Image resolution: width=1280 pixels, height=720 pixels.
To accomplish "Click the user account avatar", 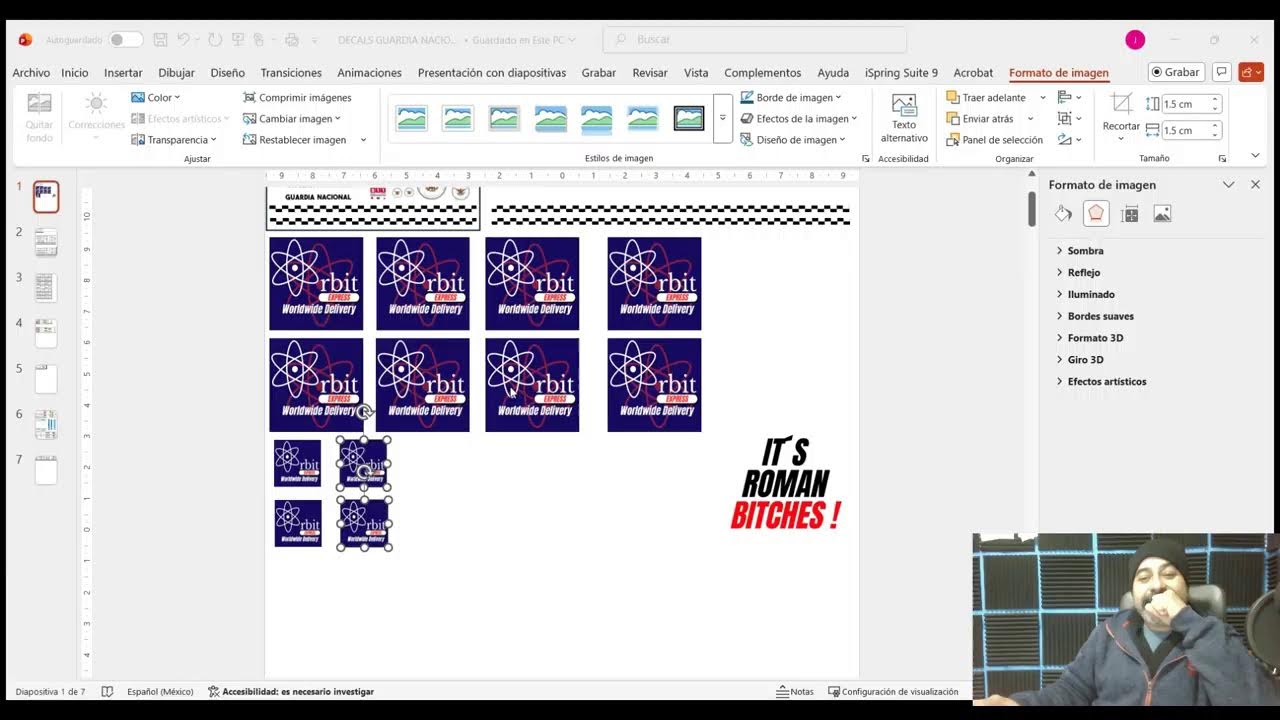I will click(1134, 39).
